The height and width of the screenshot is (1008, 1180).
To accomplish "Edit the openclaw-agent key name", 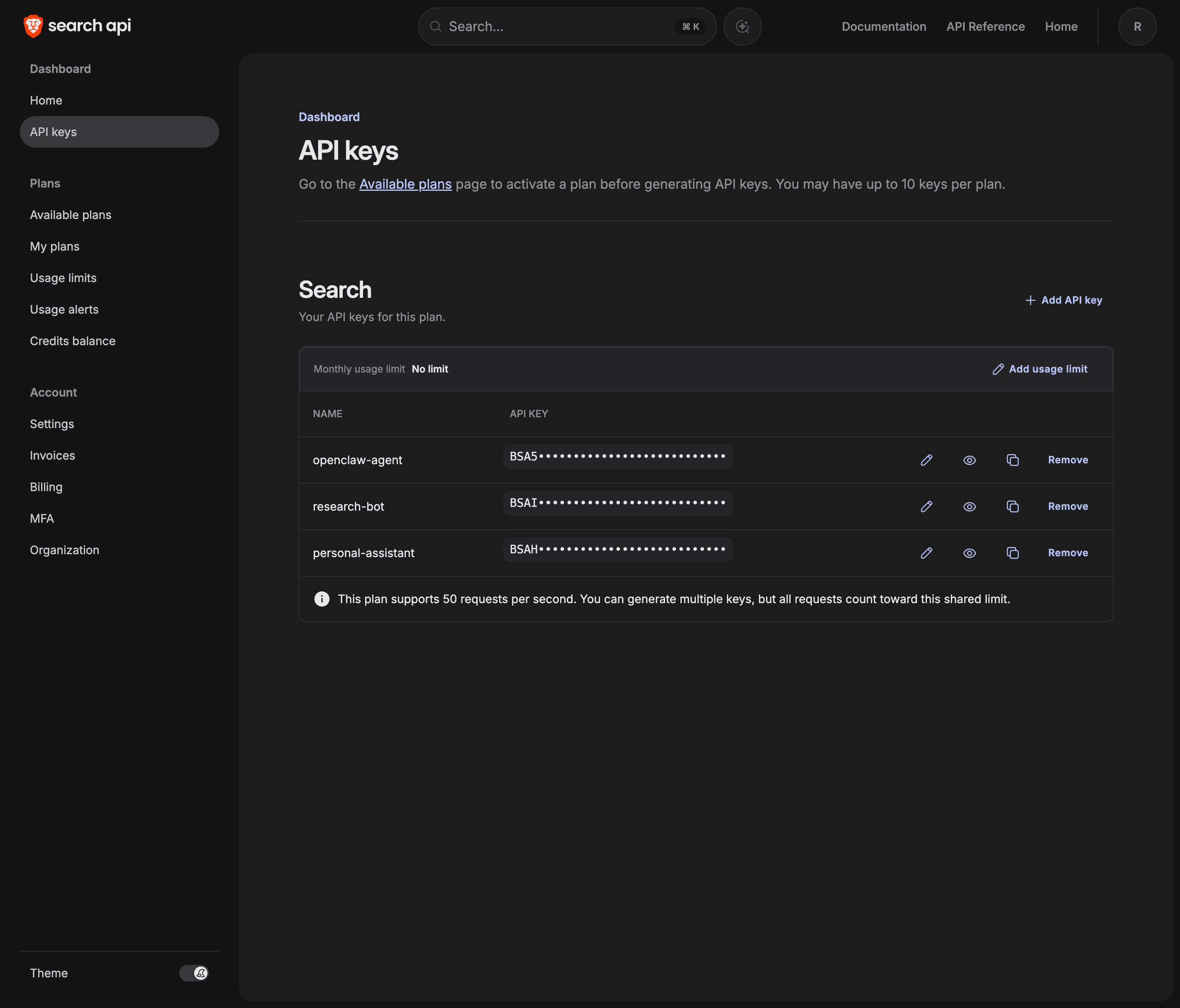I will tap(926, 460).
